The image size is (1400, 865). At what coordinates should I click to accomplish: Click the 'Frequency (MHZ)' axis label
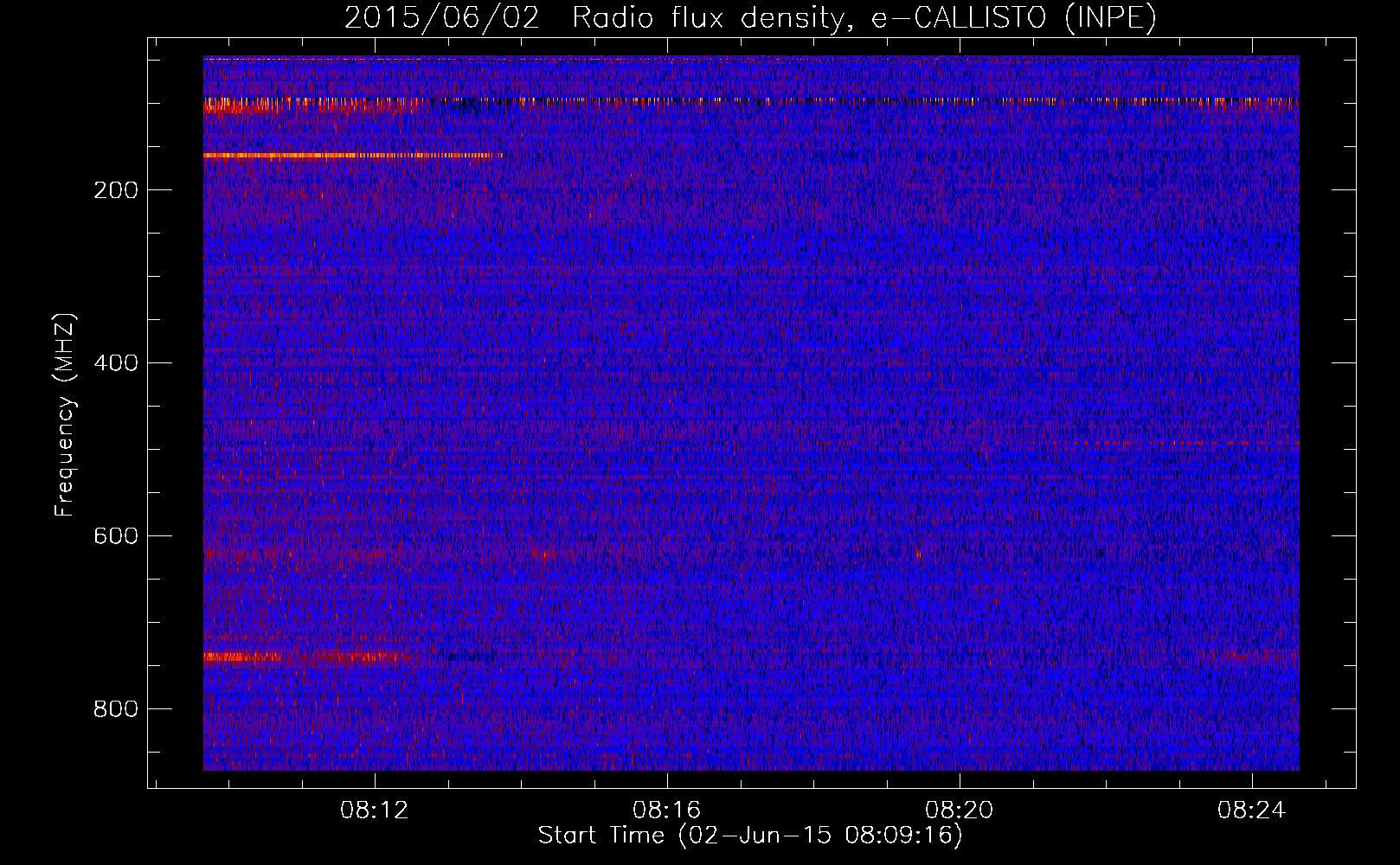click(65, 415)
